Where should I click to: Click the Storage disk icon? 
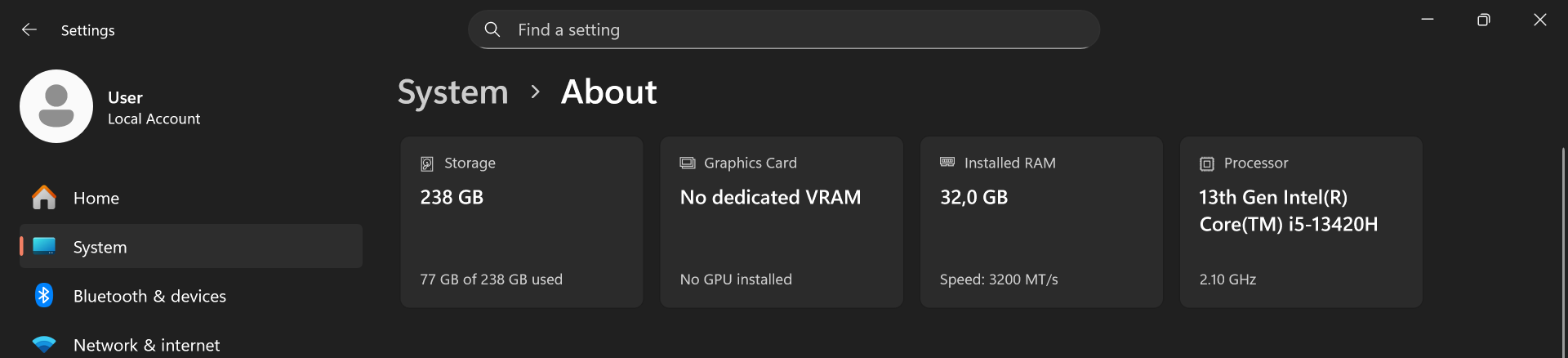[427, 163]
